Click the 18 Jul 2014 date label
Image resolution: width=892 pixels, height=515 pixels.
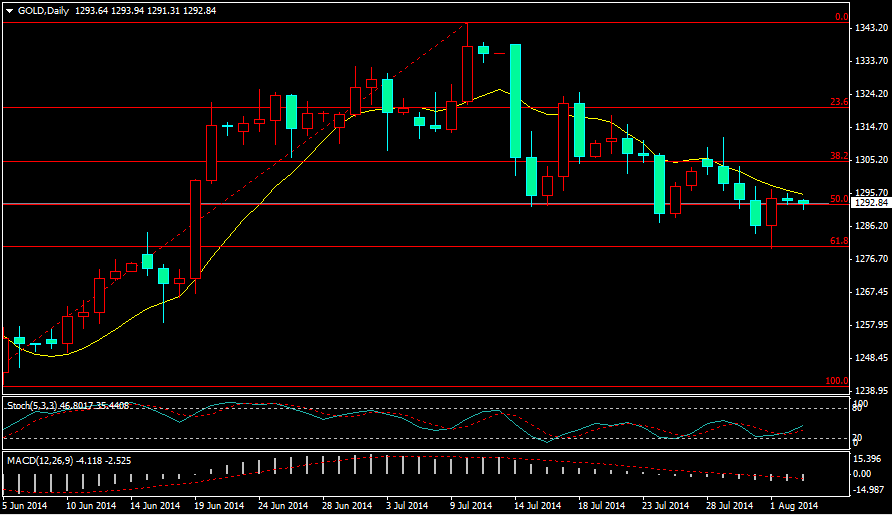[601, 505]
